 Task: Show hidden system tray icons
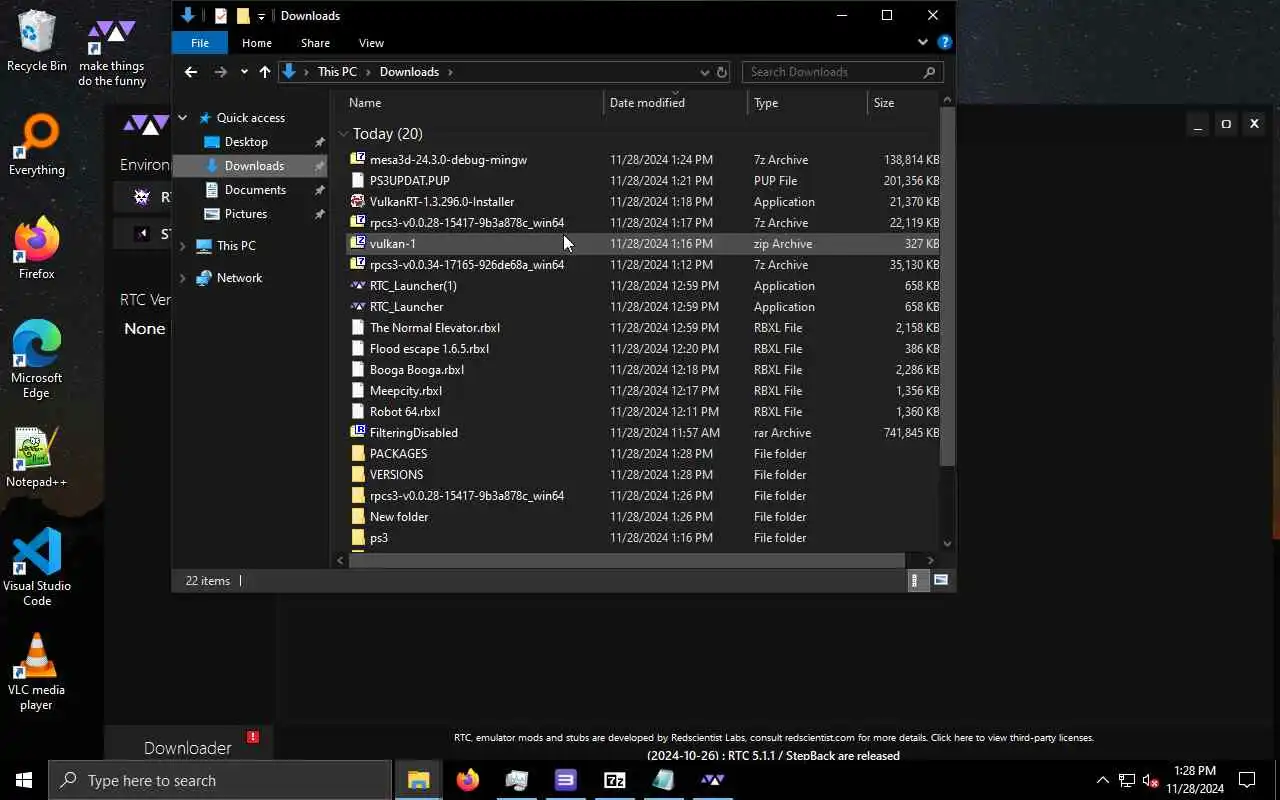[x=1103, y=780]
